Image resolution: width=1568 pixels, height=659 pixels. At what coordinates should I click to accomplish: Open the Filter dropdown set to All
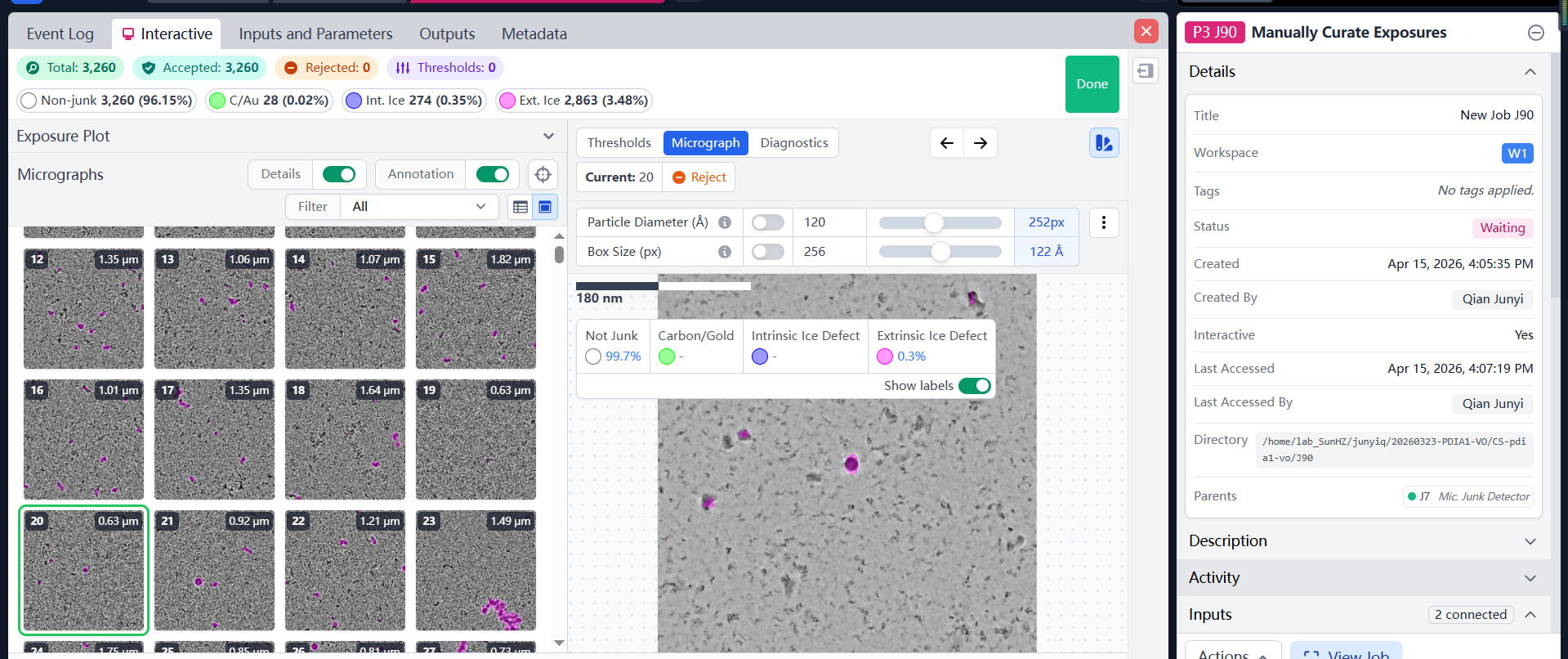click(x=418, y=207)
